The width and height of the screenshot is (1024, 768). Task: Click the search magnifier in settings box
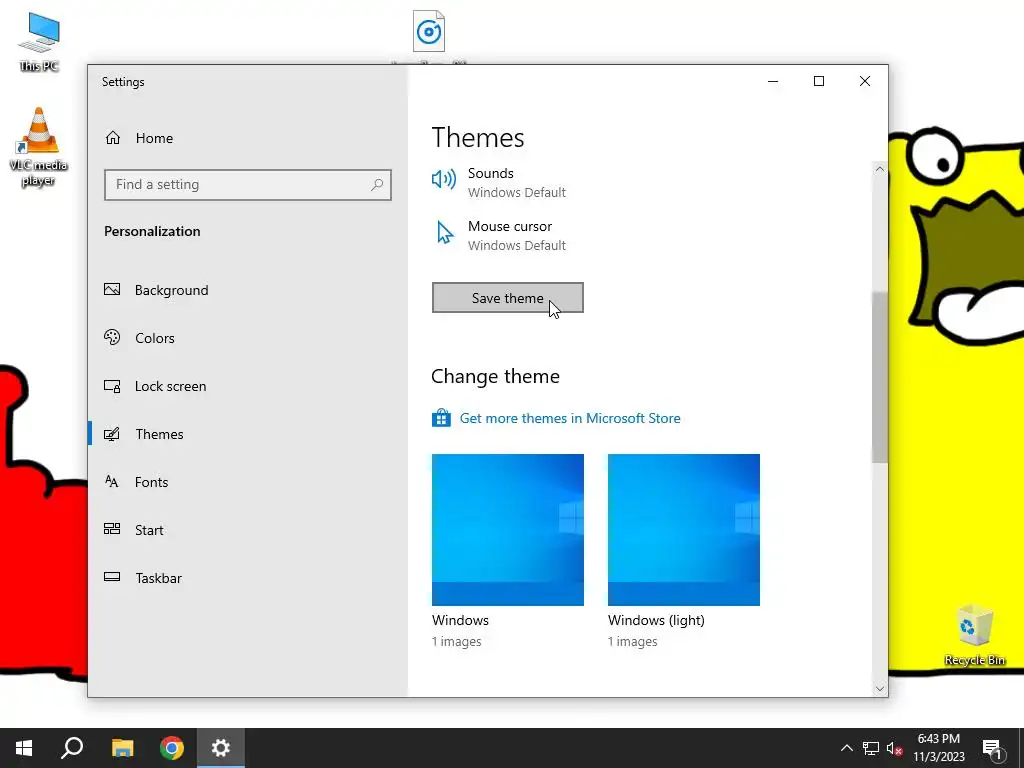tap(377, 185)
